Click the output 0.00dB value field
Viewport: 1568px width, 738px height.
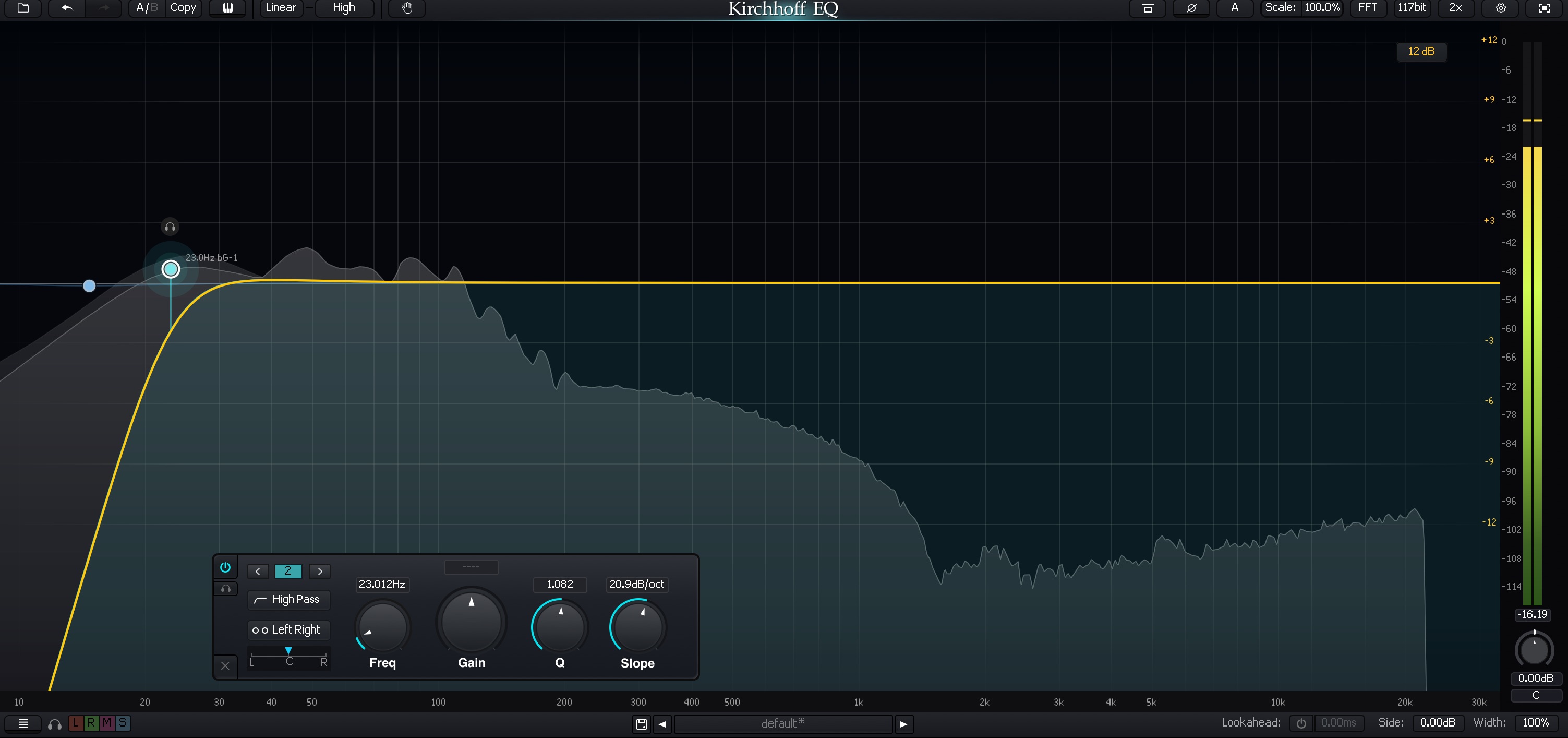(1536, 679)
